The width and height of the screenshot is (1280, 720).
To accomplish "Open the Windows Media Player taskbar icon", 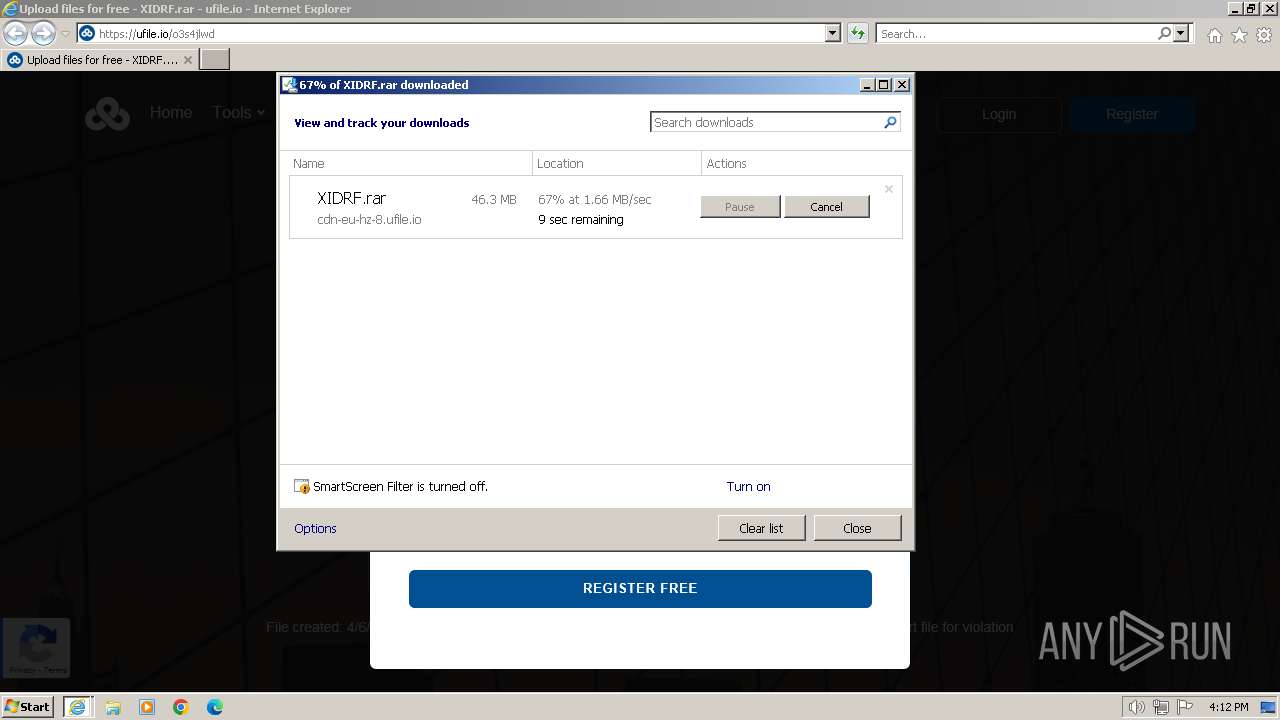I will pos(147,707).
